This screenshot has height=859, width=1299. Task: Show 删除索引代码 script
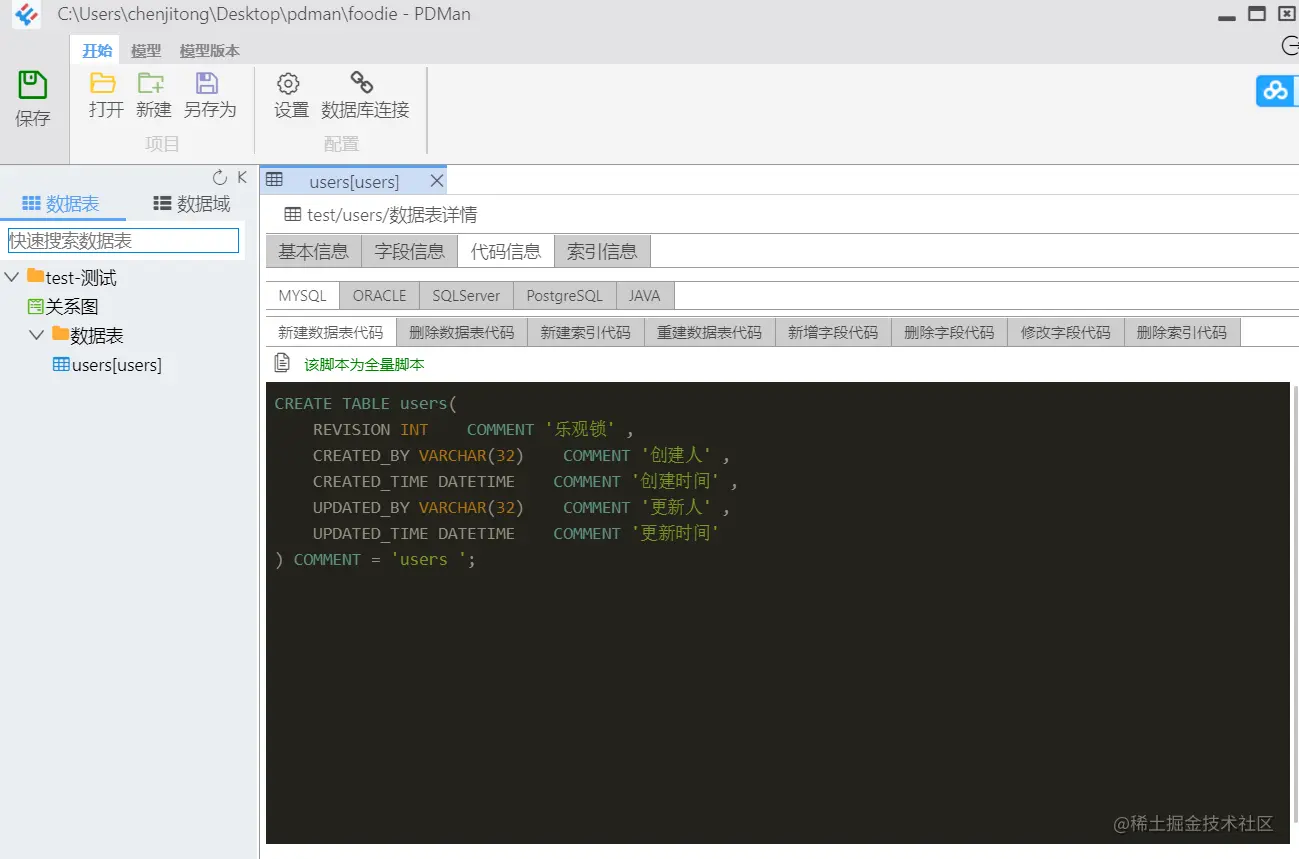[1182, 332]
